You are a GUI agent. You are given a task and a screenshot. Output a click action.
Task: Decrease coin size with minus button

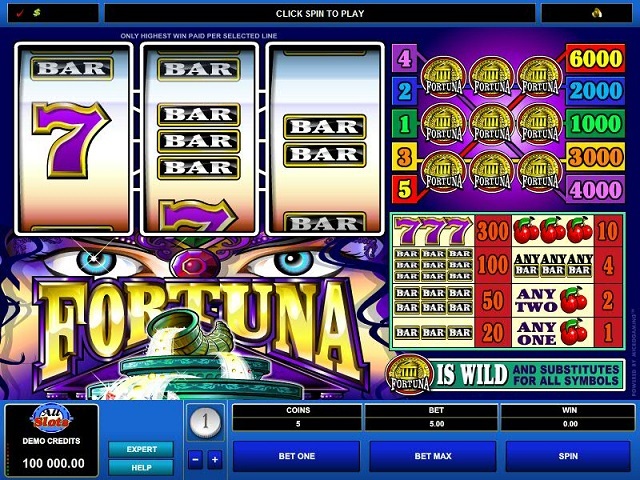pos(196,460)
